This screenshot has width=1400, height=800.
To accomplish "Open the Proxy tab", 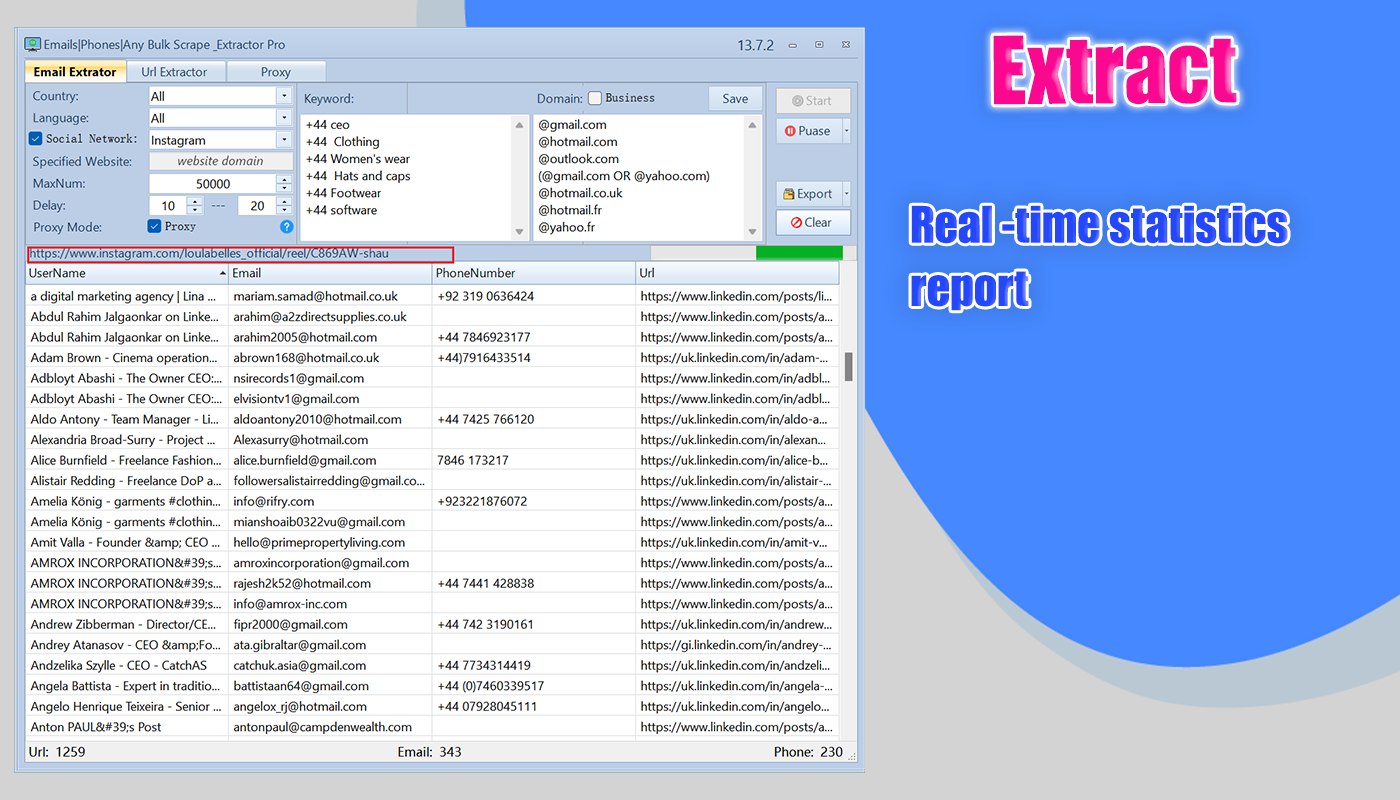I will (276, 72).
